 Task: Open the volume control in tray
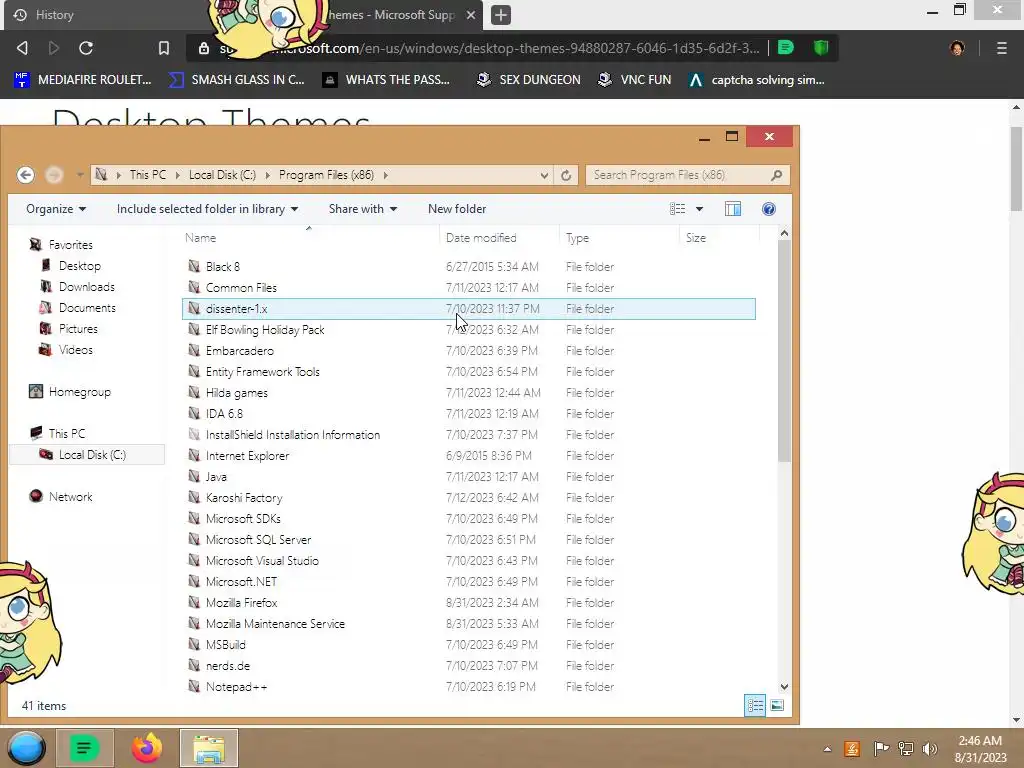[930, 748]
